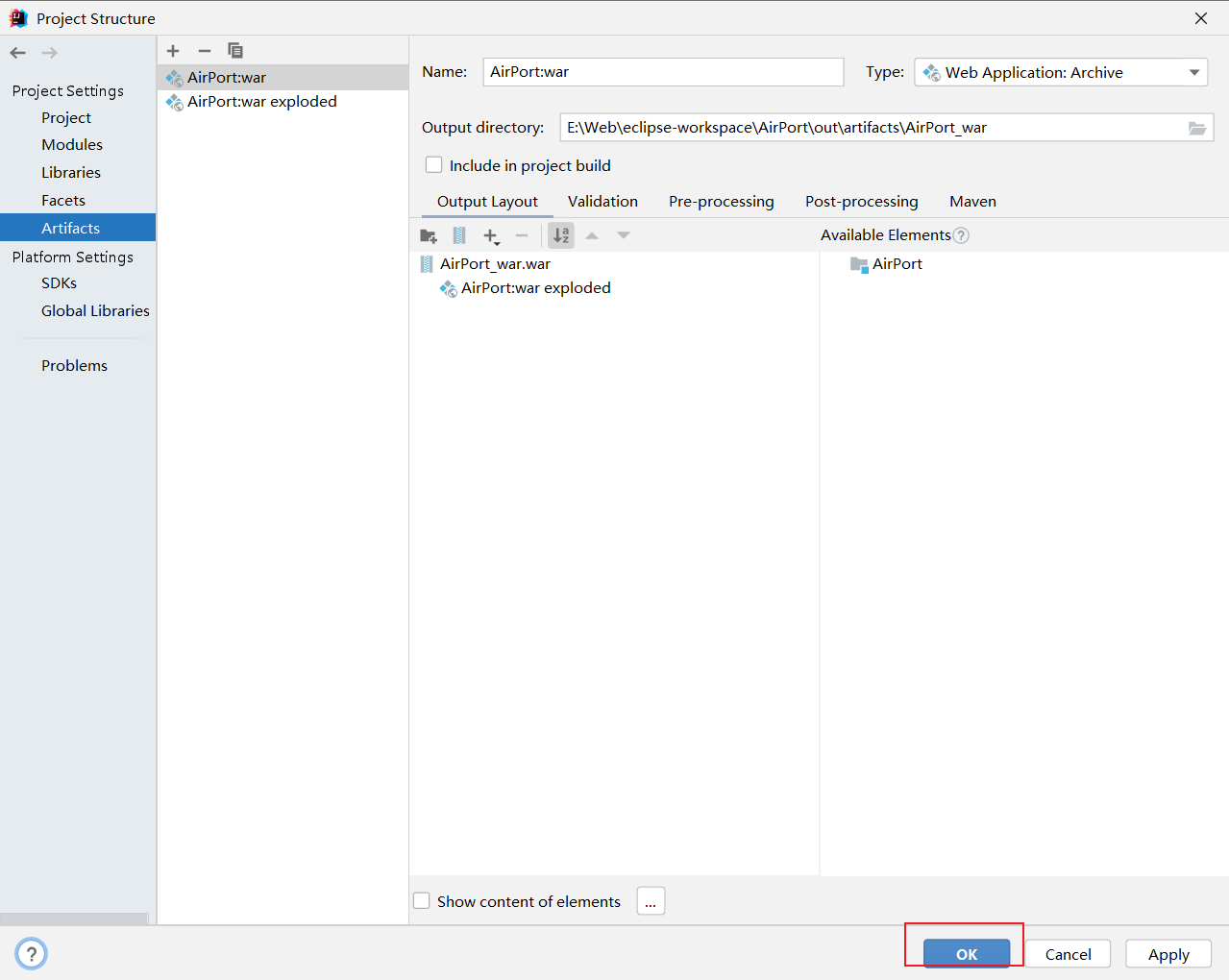Enable Include in project build

(x=433, y=164)
